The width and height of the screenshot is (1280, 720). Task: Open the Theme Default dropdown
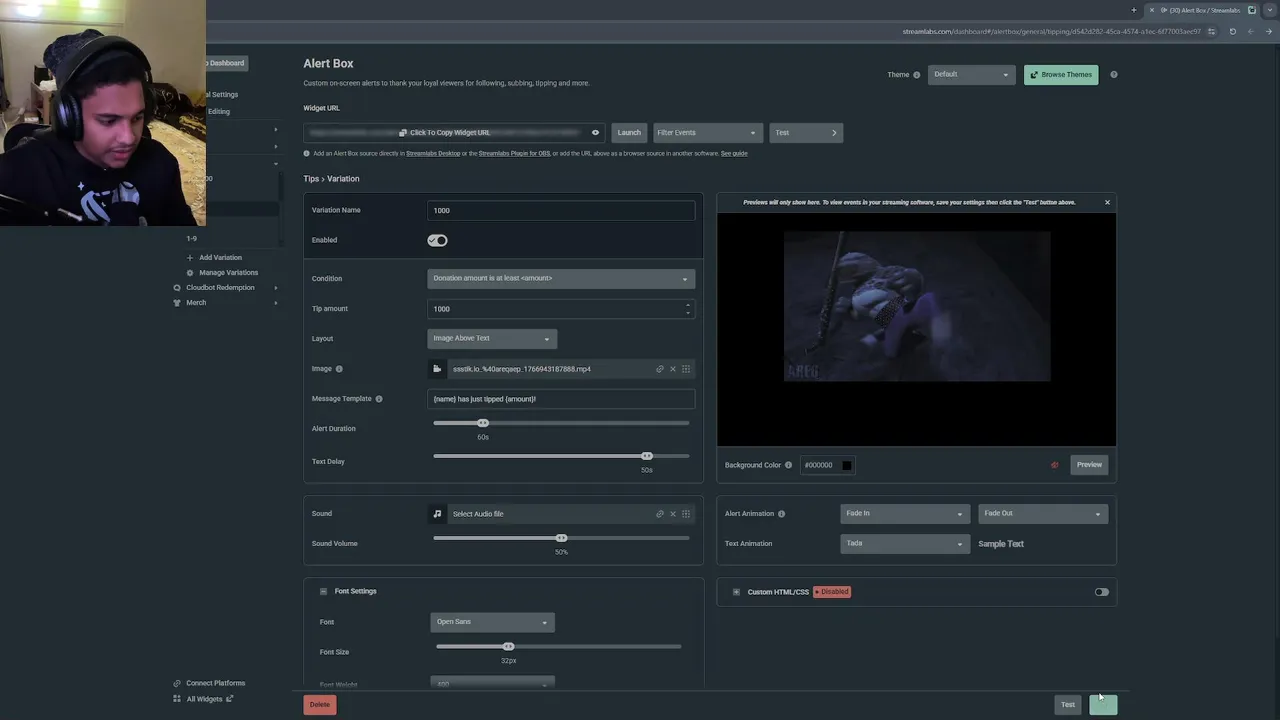(x=971, y=74)
